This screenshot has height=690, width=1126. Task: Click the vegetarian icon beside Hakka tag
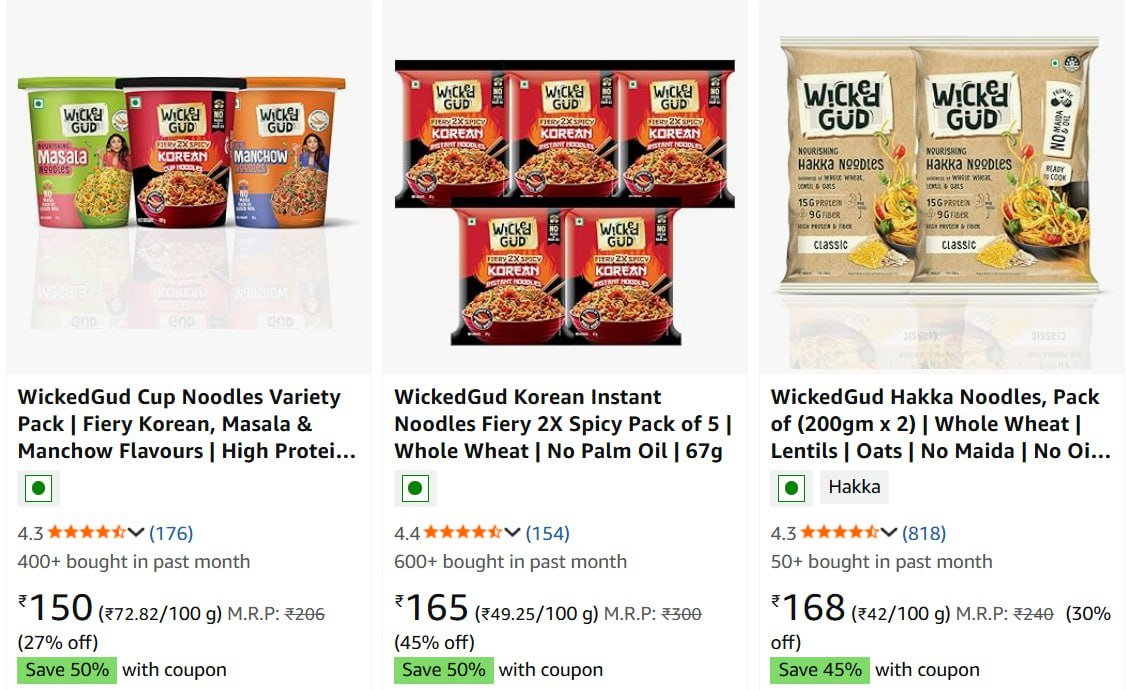coord(791,488)
